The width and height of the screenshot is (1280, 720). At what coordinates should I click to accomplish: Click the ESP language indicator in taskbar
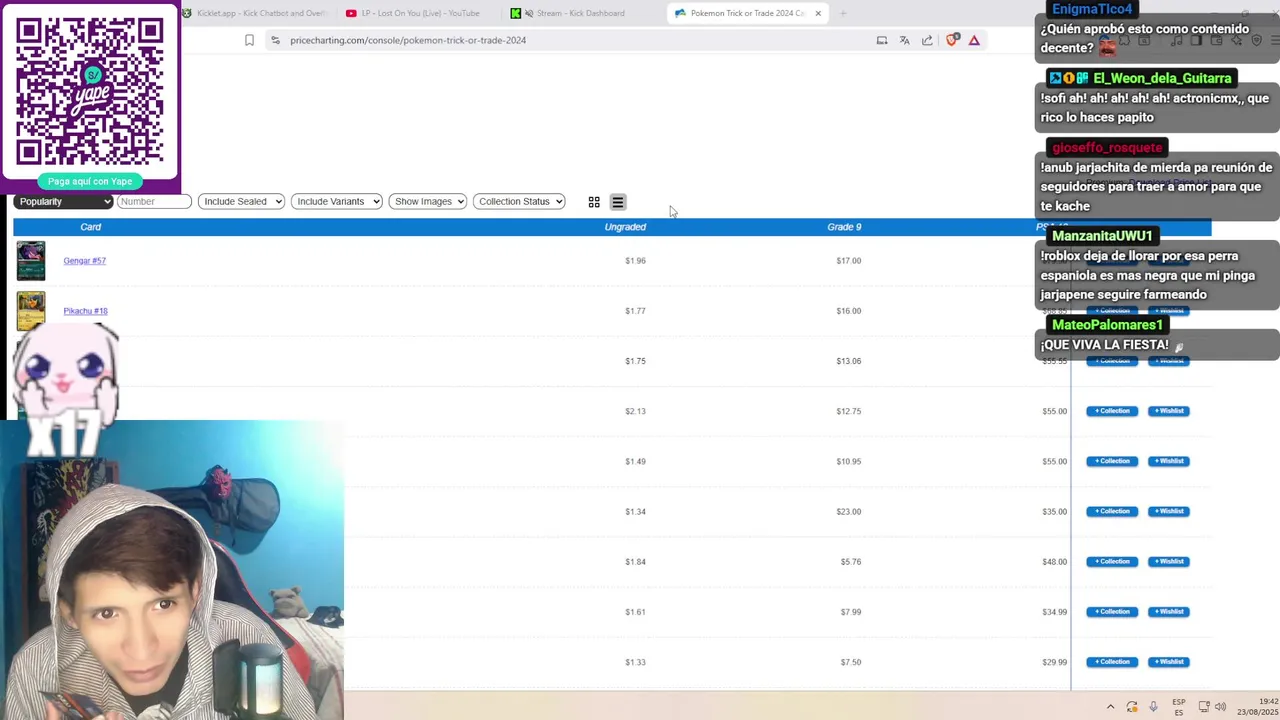coord(1179,706)
